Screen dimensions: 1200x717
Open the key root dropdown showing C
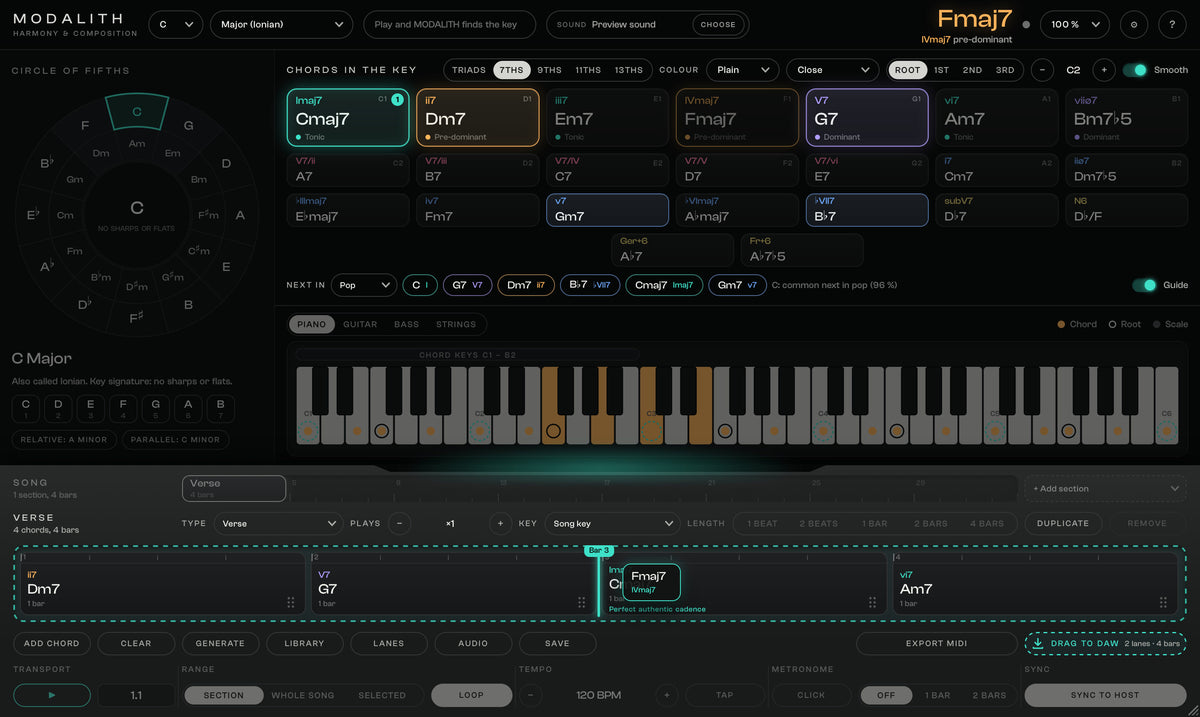(x=176, y=24)
